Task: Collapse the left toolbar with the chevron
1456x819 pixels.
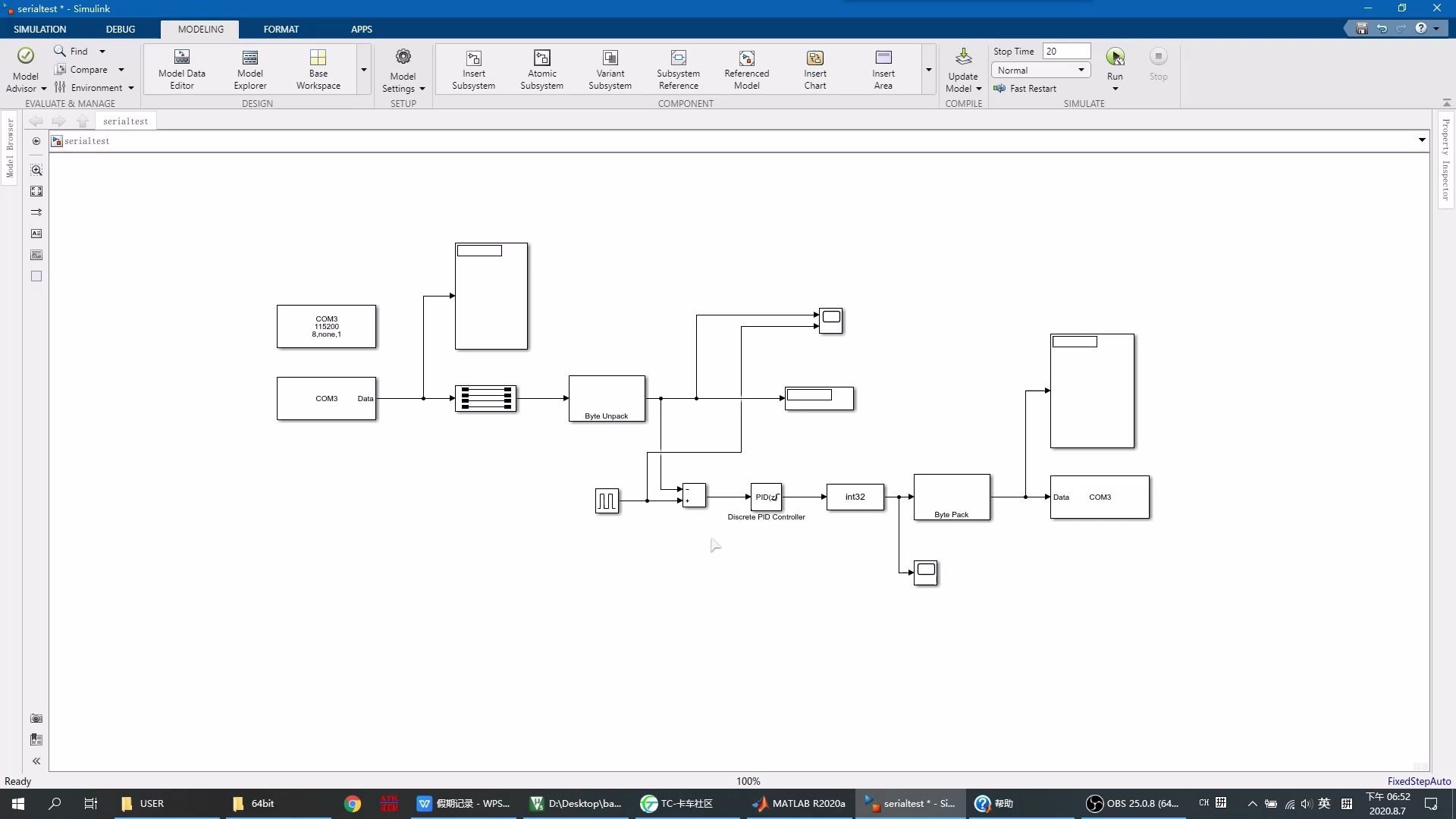Action: pos(36,761)
